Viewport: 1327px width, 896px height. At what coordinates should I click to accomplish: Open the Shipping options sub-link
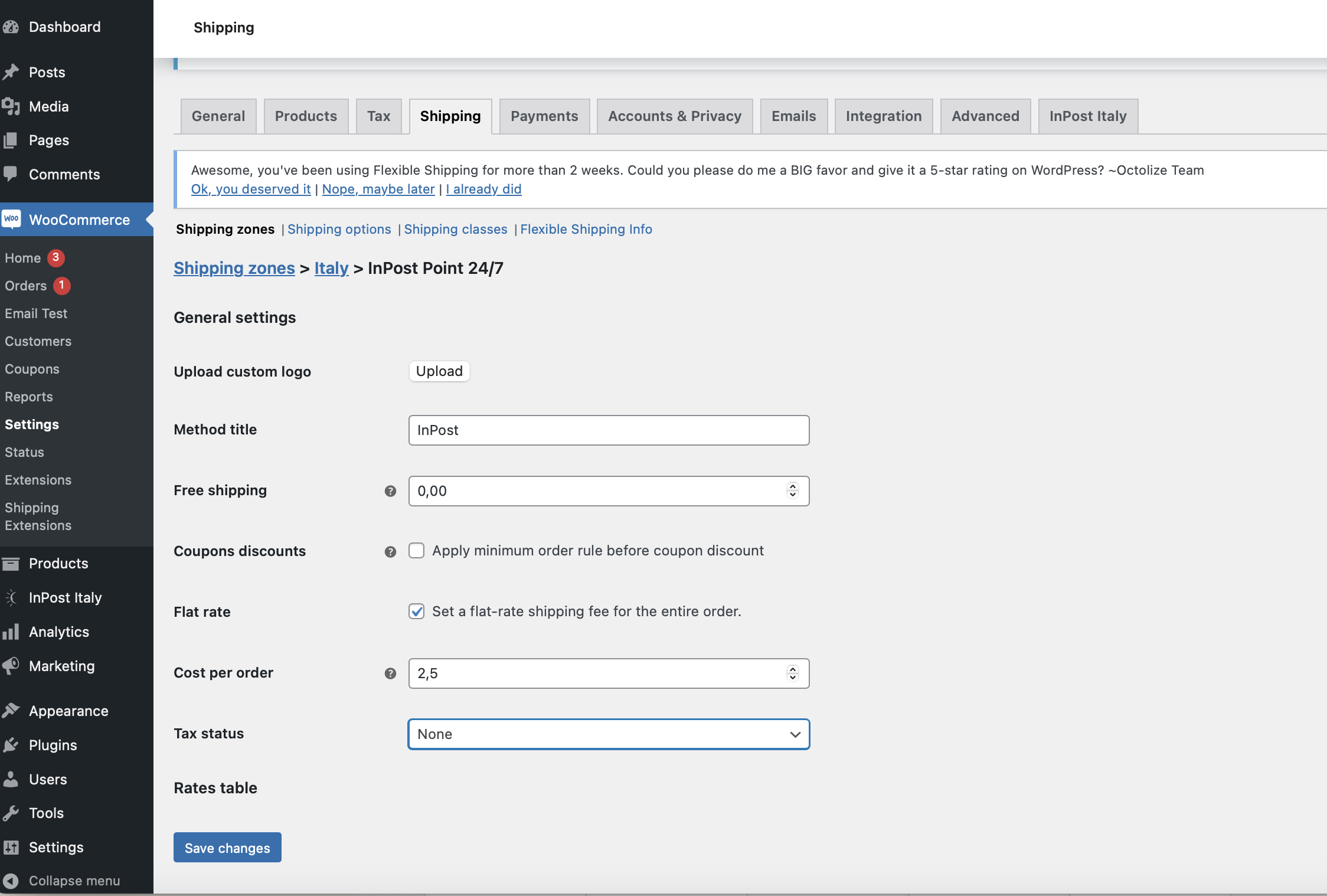tap(339, 229)
